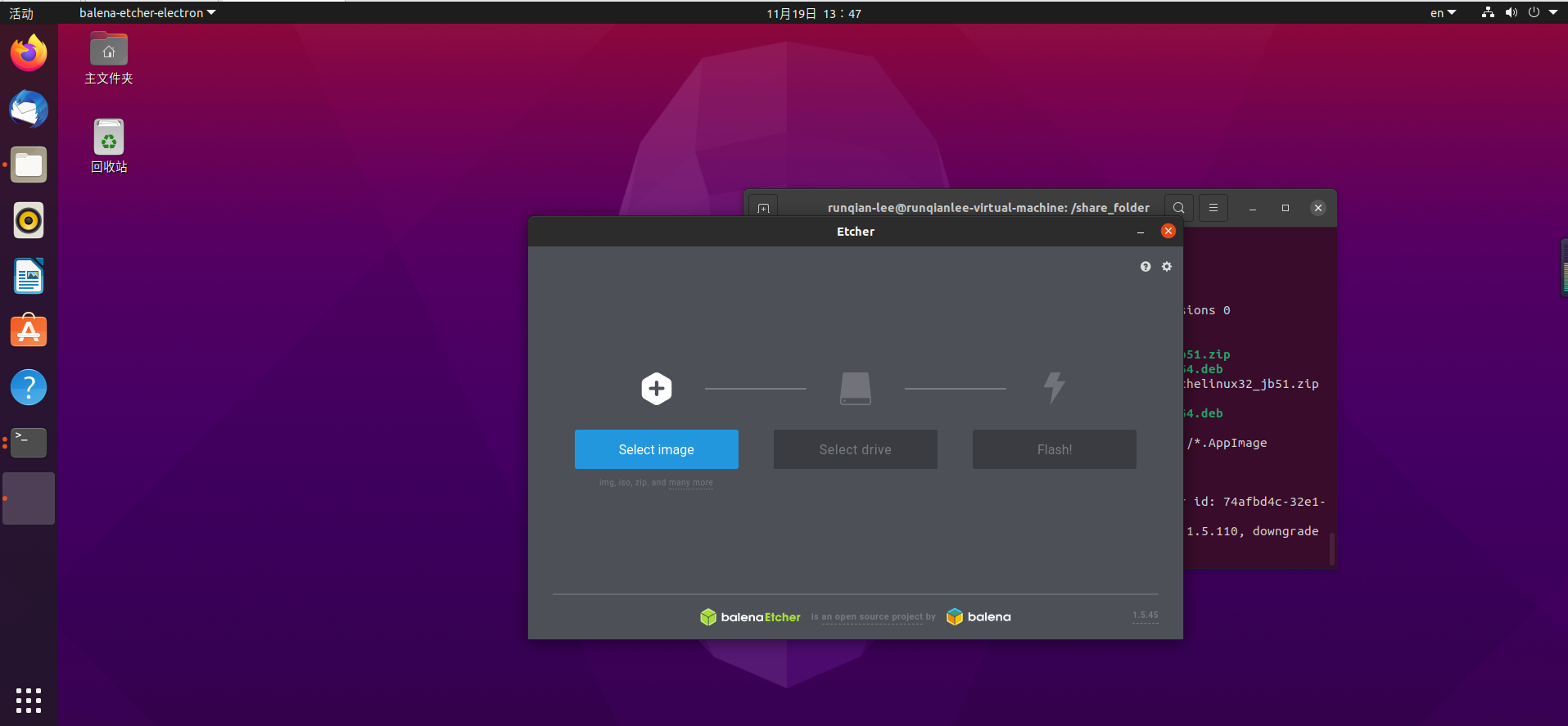Click the 活动 Activities button

(x=21, y=13)
